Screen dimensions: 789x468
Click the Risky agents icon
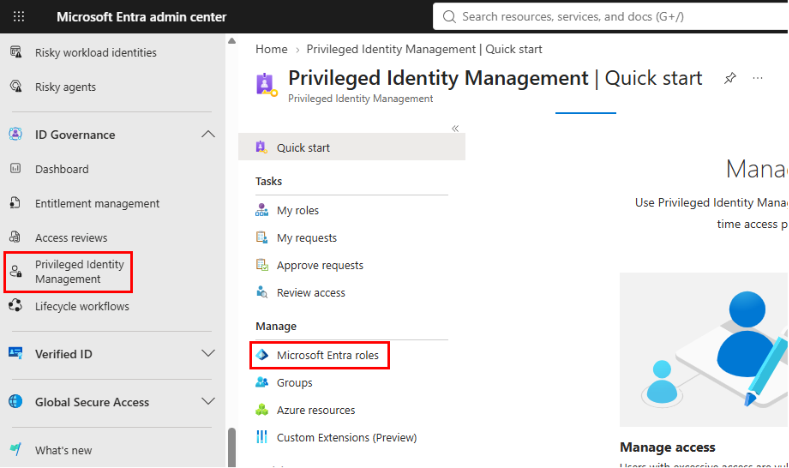pos(16,87)
